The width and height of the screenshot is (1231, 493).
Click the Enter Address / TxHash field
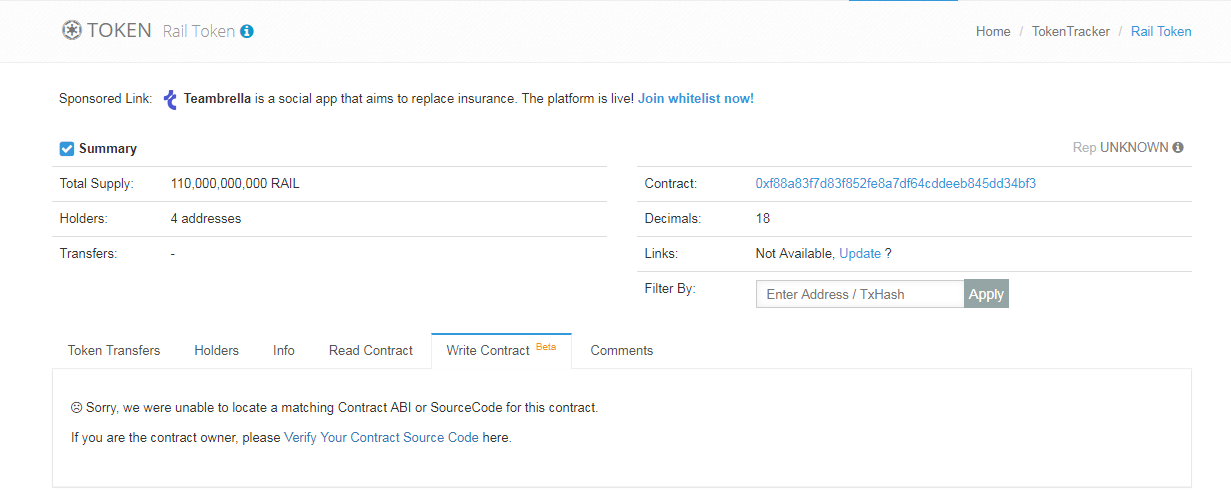pos(859,294)
